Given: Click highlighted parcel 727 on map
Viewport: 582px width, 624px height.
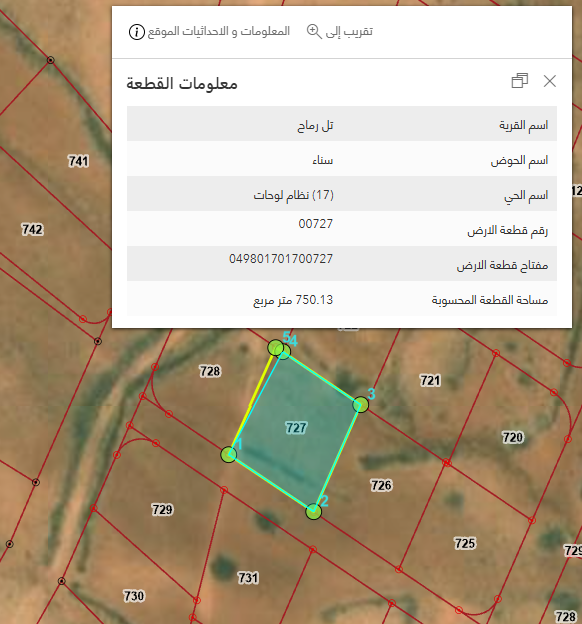Looking at the screenshot, I should point(296,428).
